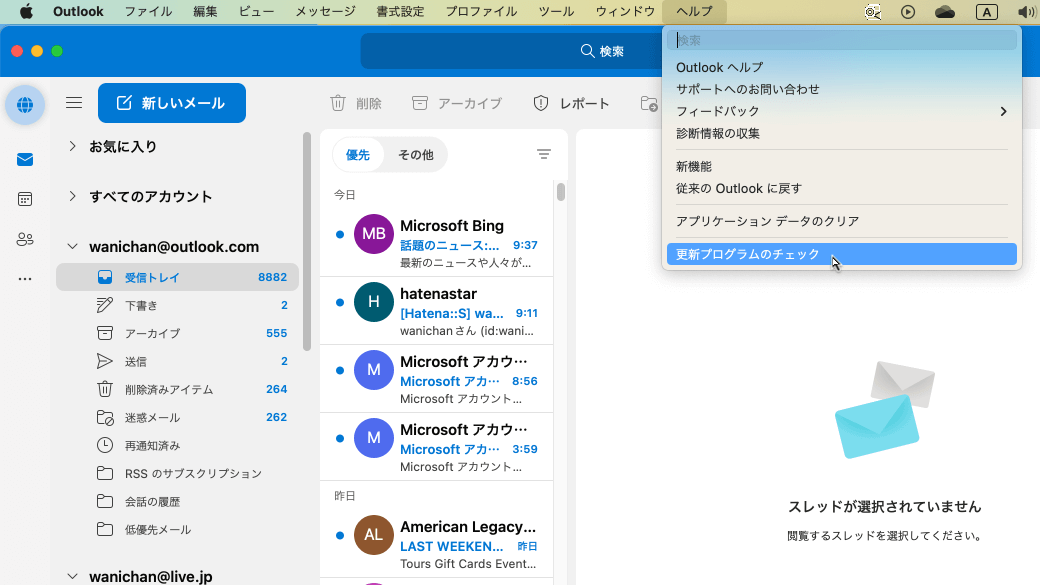Switch to the その他 inbox tab
Viewport: 1040px width, 585px height.
(416, 155)
